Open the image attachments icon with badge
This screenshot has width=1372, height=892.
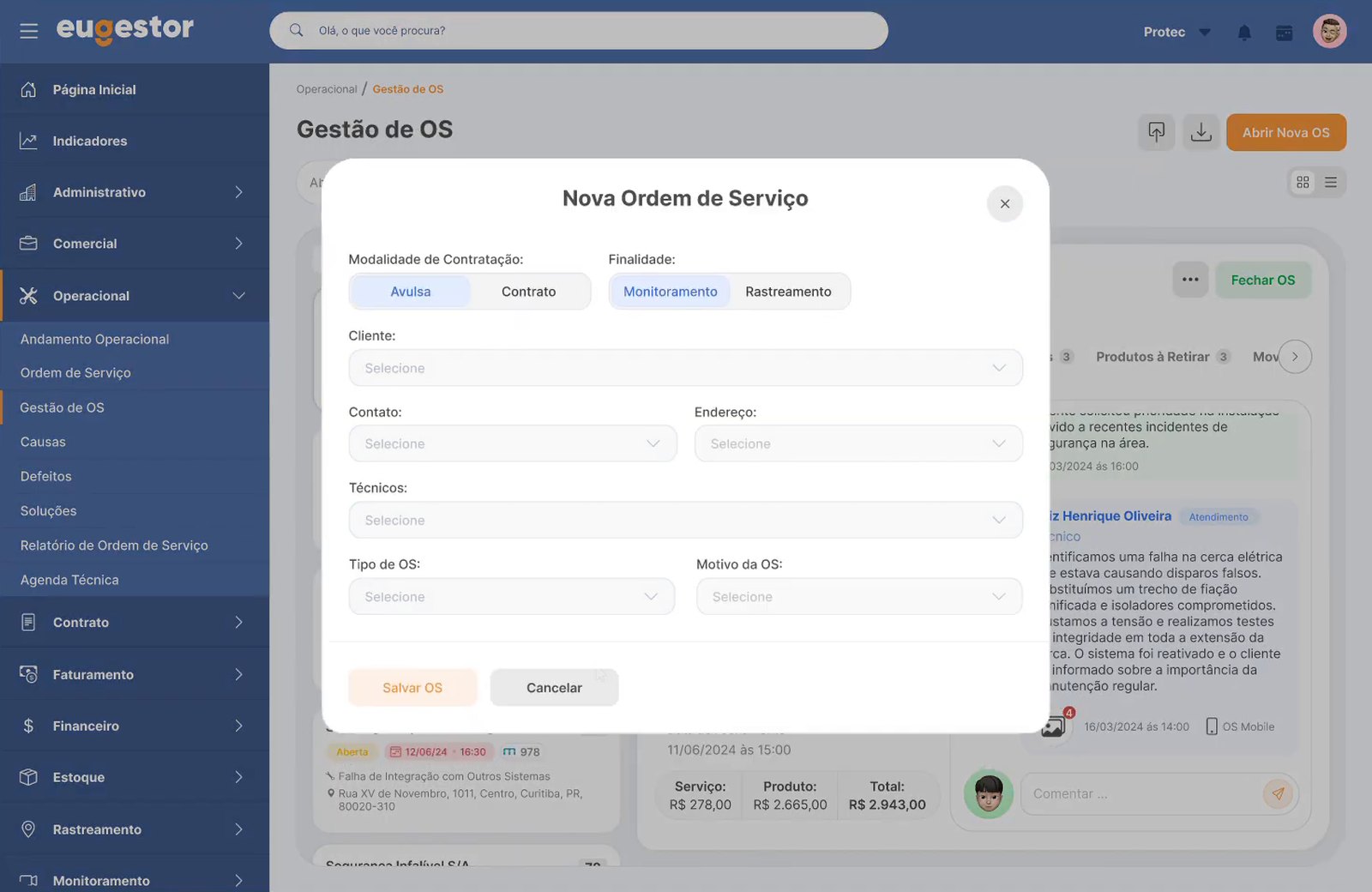[x=1055, y=726]
